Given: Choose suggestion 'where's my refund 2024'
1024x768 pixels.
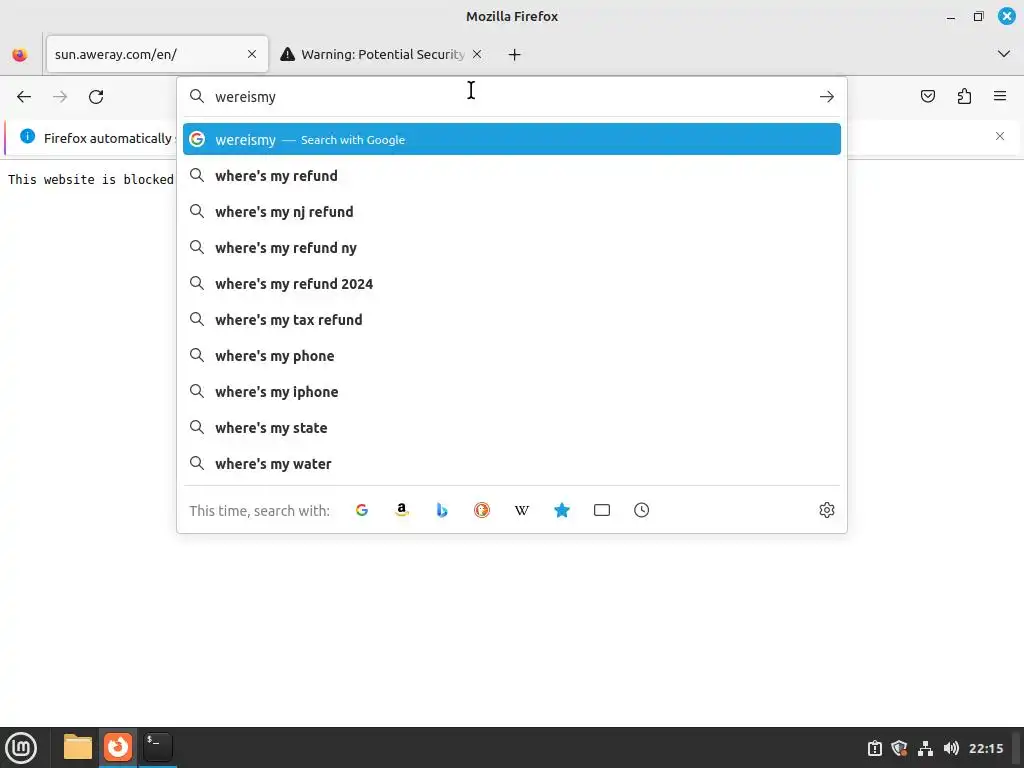Looking at the screenshot, I should tap(512, 283).
